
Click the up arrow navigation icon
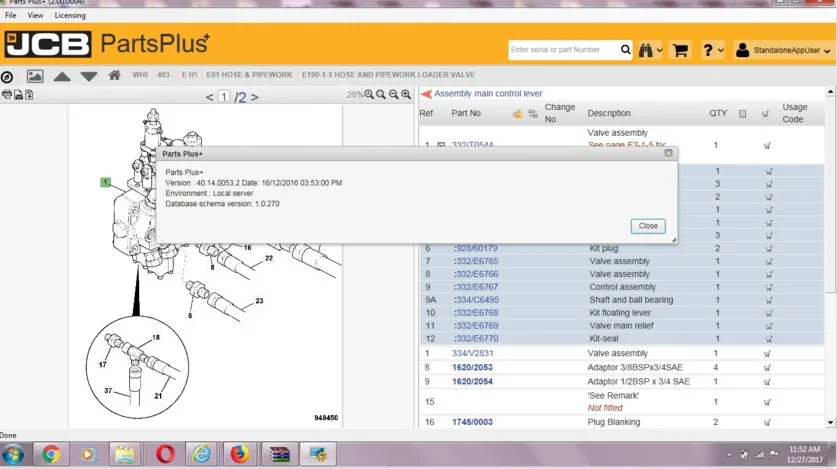pos(62,76)
